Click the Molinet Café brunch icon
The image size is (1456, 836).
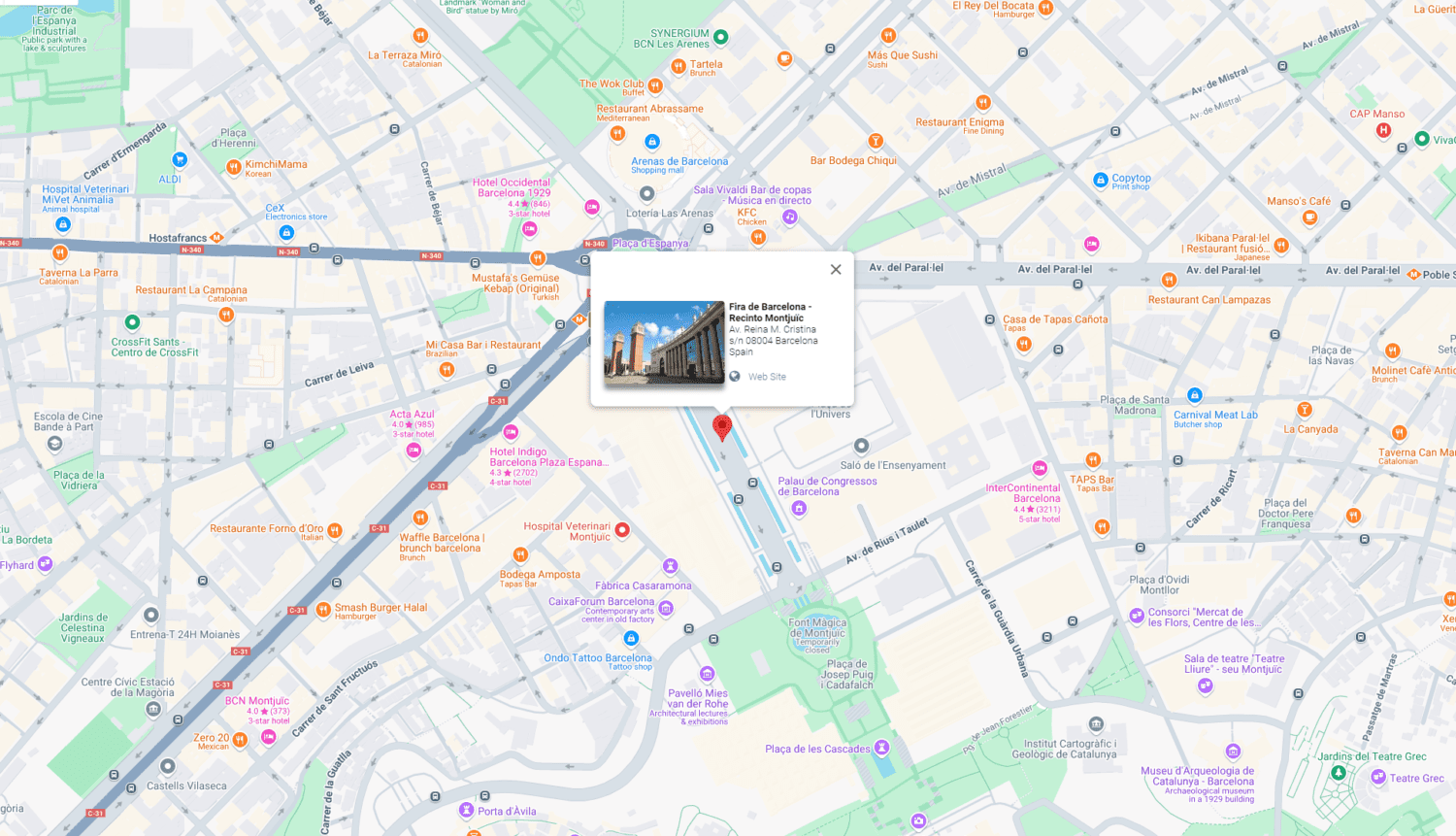coord(1392,351)
